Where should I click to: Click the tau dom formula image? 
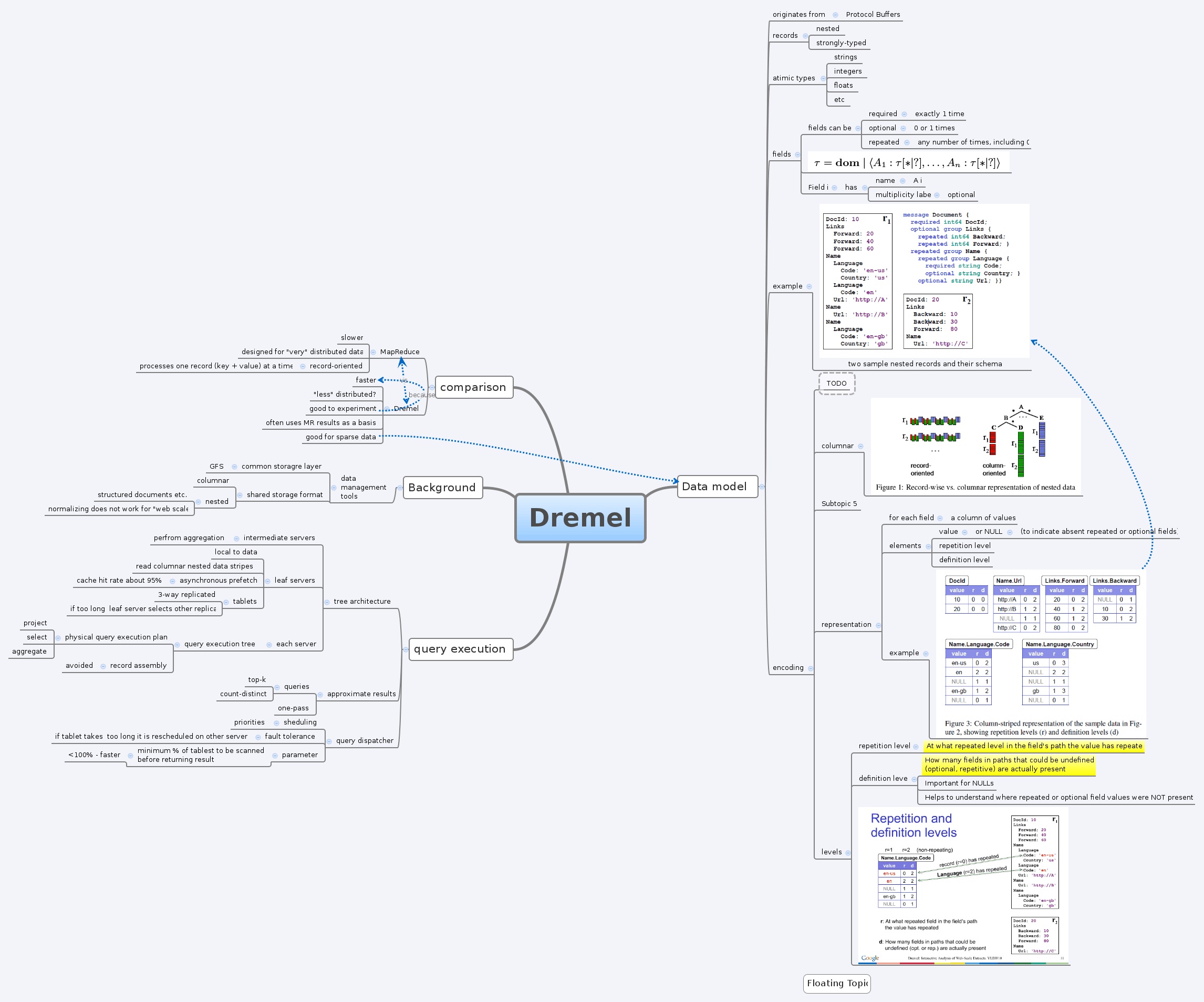pyautogui.click(x=908, y=163)
